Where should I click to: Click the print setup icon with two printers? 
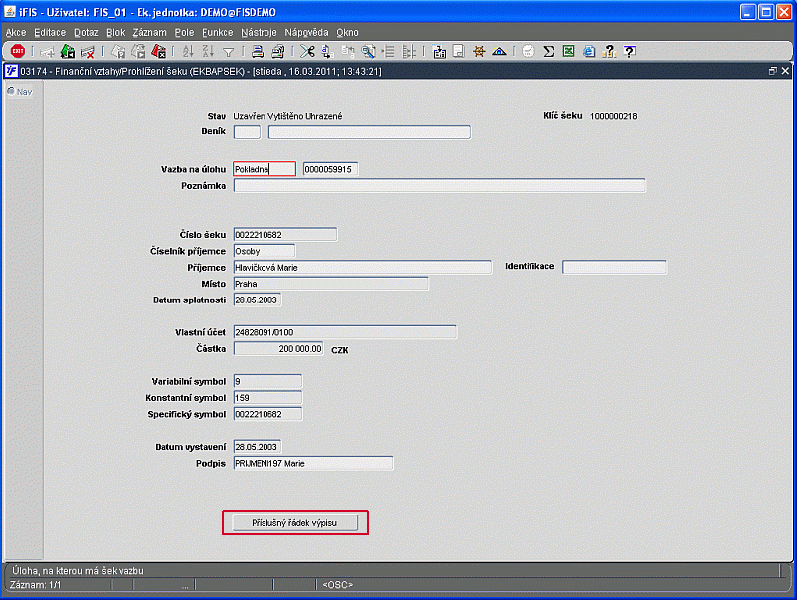[278, 51]
